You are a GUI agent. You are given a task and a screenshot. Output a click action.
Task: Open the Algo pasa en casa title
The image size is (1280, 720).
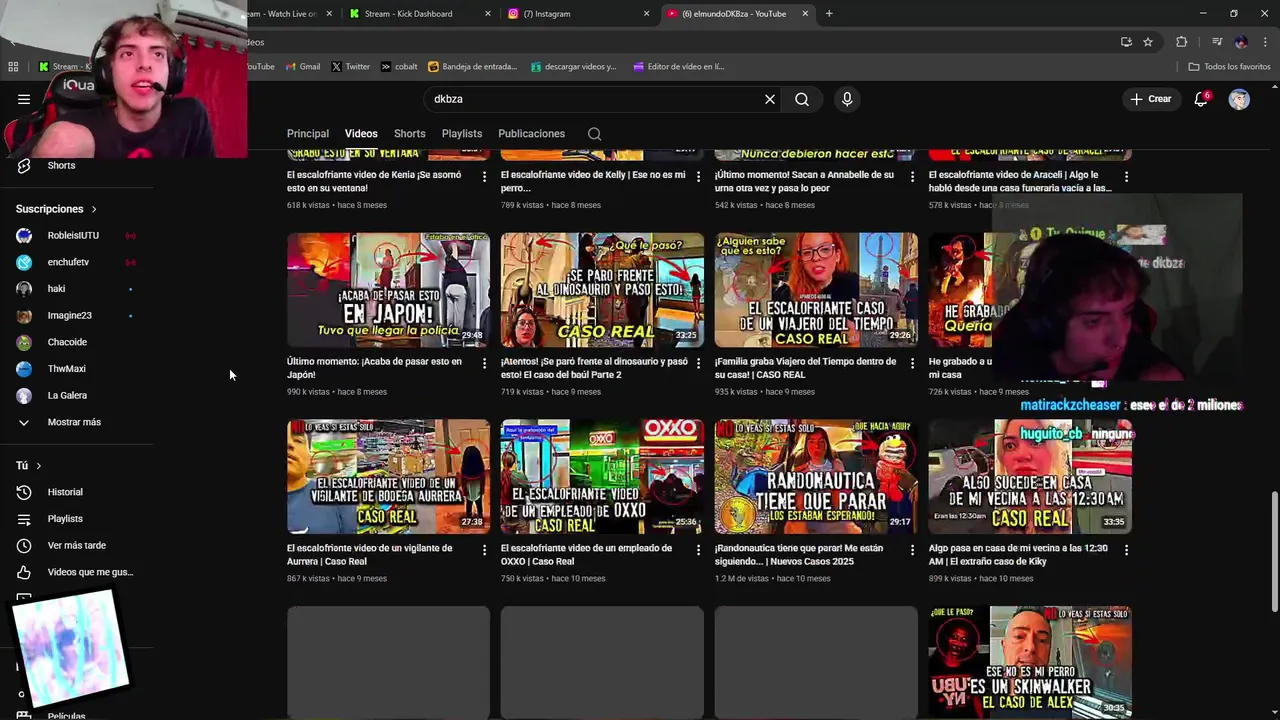1018,554
